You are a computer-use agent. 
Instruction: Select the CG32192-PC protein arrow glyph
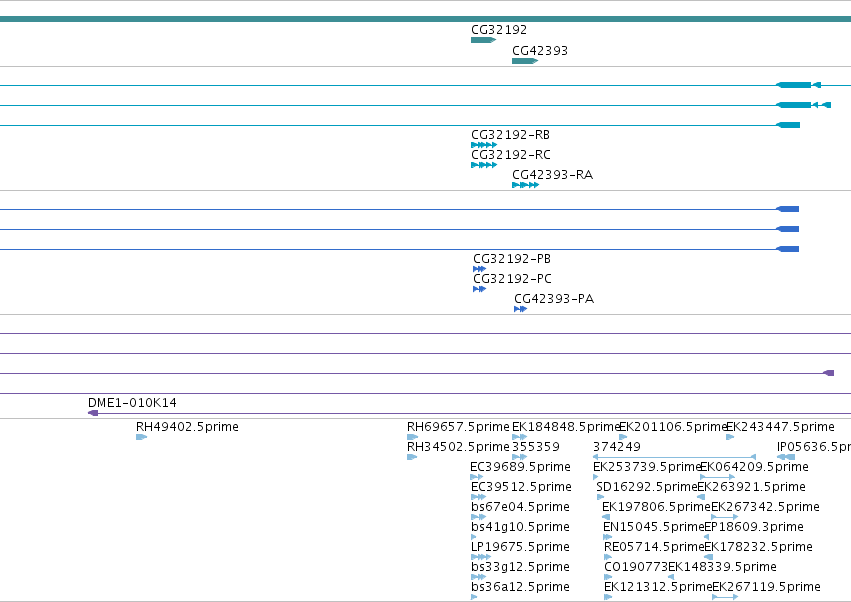(479, 289)
